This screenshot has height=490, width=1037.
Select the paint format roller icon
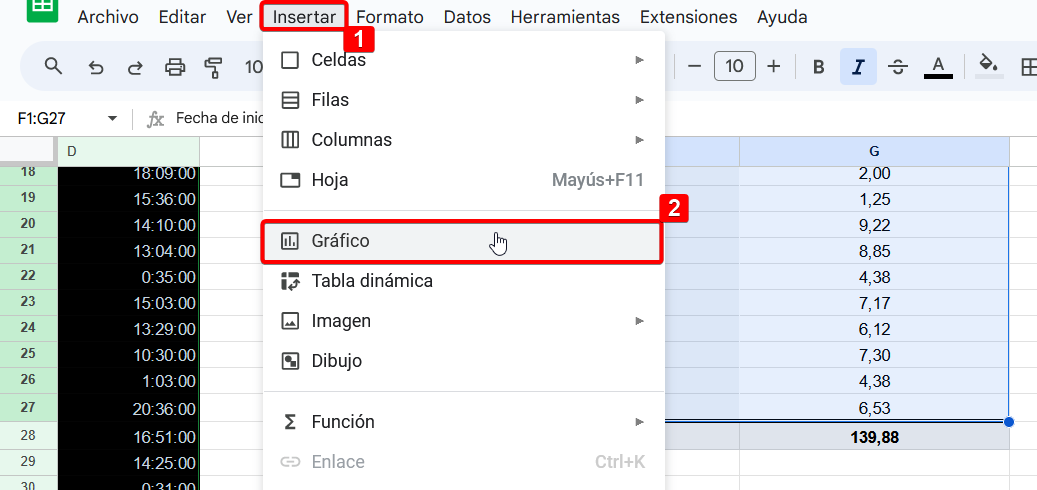(x=213, y=67)
